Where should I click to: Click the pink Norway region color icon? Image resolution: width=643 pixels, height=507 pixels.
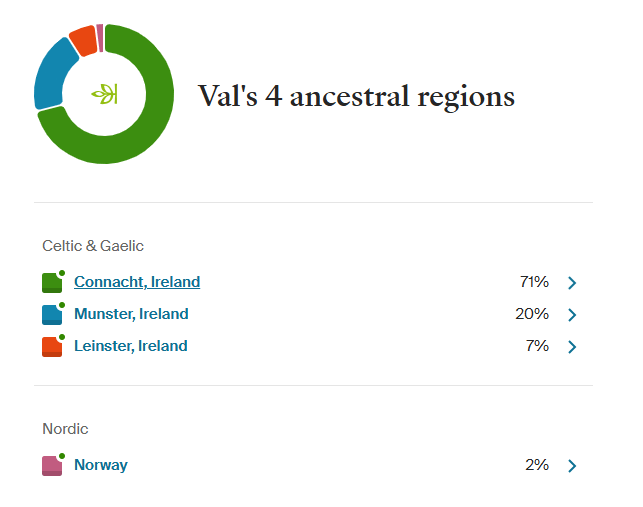pos(52,466)
